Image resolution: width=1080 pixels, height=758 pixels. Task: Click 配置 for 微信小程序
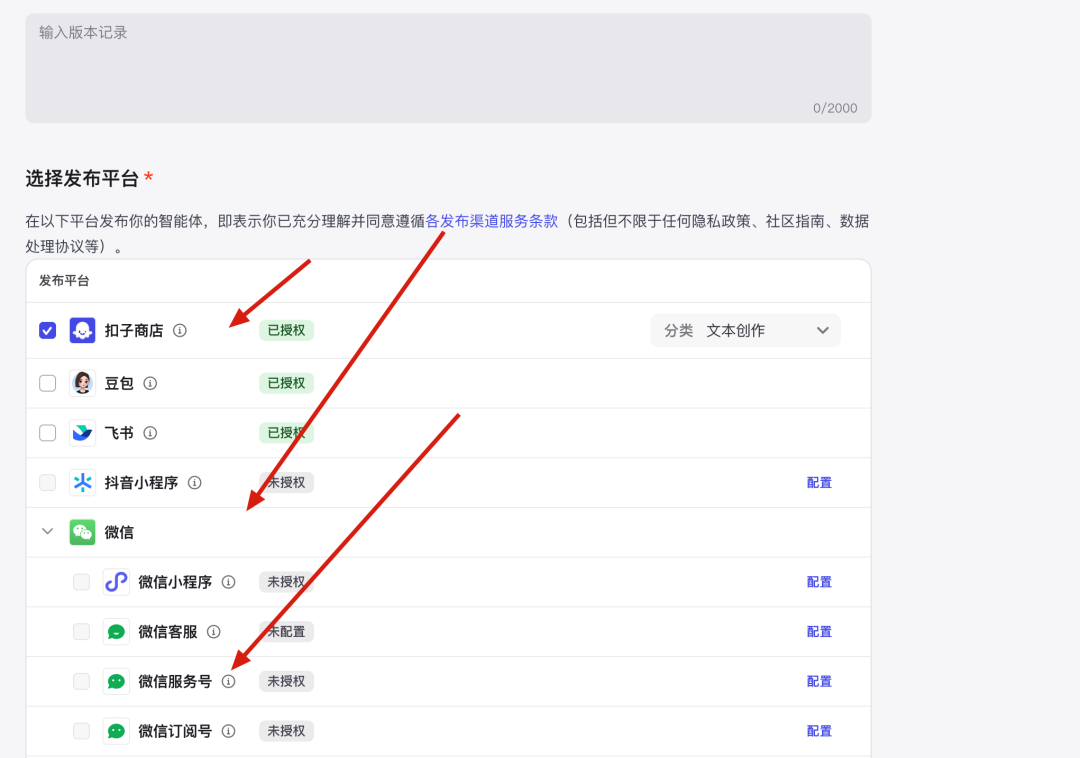(819, 582)
